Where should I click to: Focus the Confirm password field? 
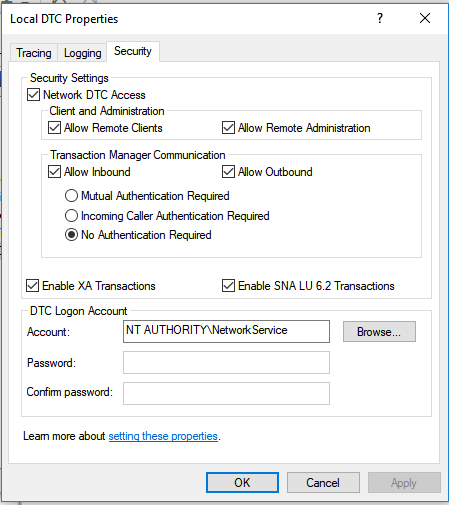tap(226, 393)
